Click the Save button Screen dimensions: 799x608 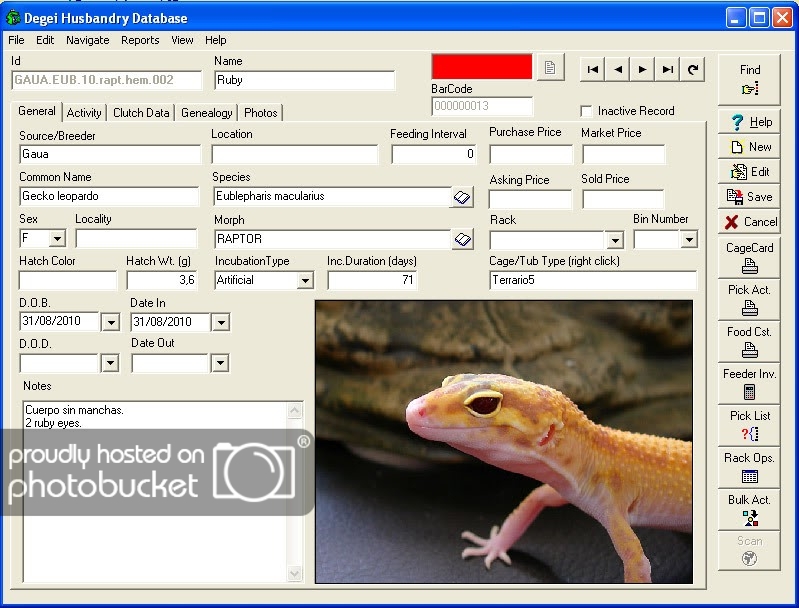click(x=749, y=197)
